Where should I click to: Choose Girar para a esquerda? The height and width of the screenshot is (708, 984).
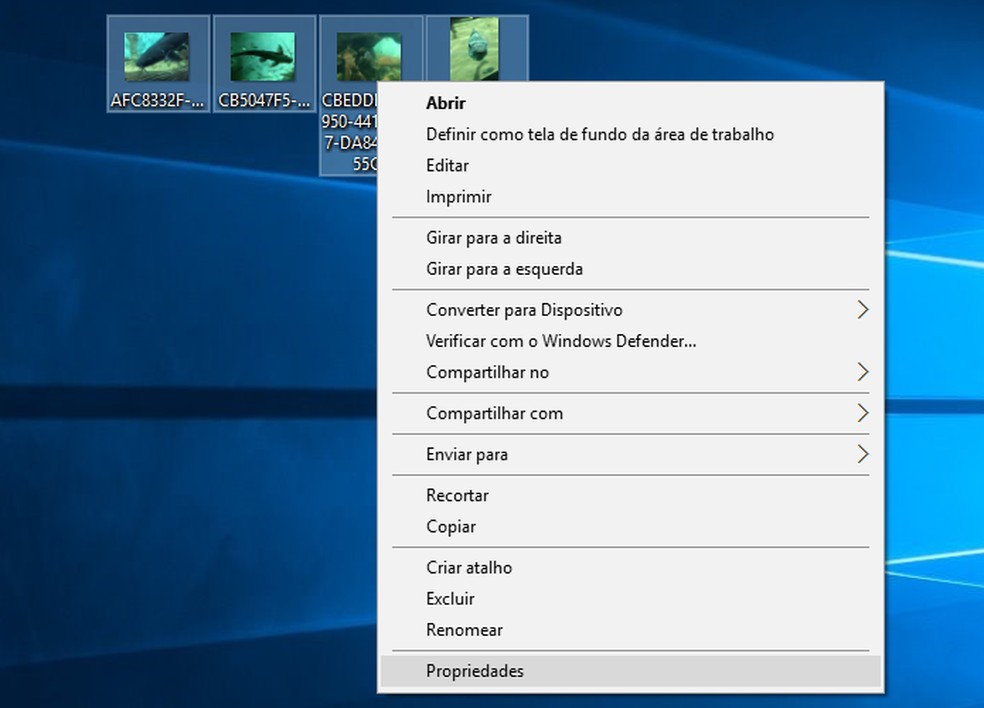pos(630,269)
